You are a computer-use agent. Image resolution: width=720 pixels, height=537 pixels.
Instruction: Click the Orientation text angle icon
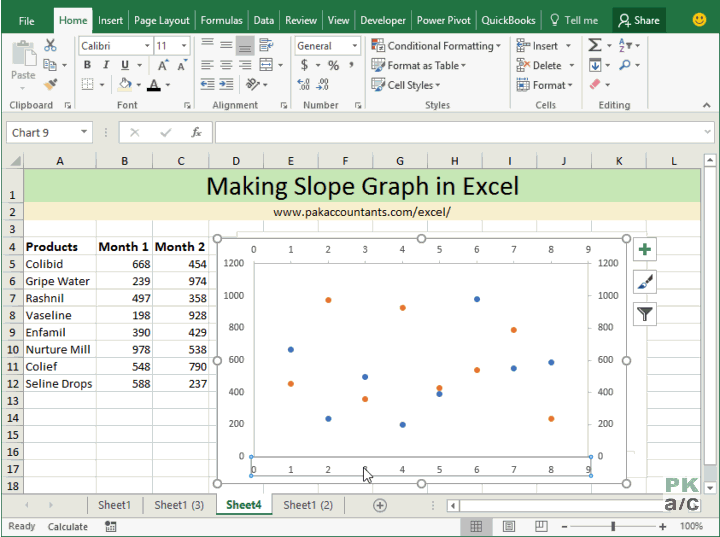pos(253,84)
